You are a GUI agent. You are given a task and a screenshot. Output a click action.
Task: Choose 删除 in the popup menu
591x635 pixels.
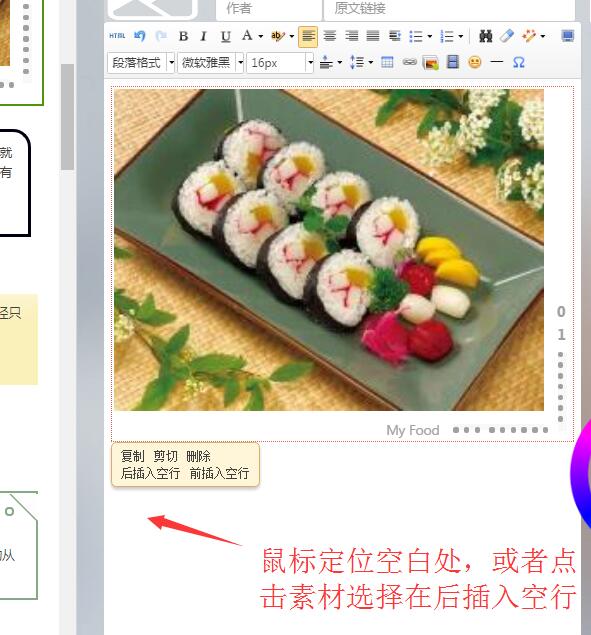point(198,456)
